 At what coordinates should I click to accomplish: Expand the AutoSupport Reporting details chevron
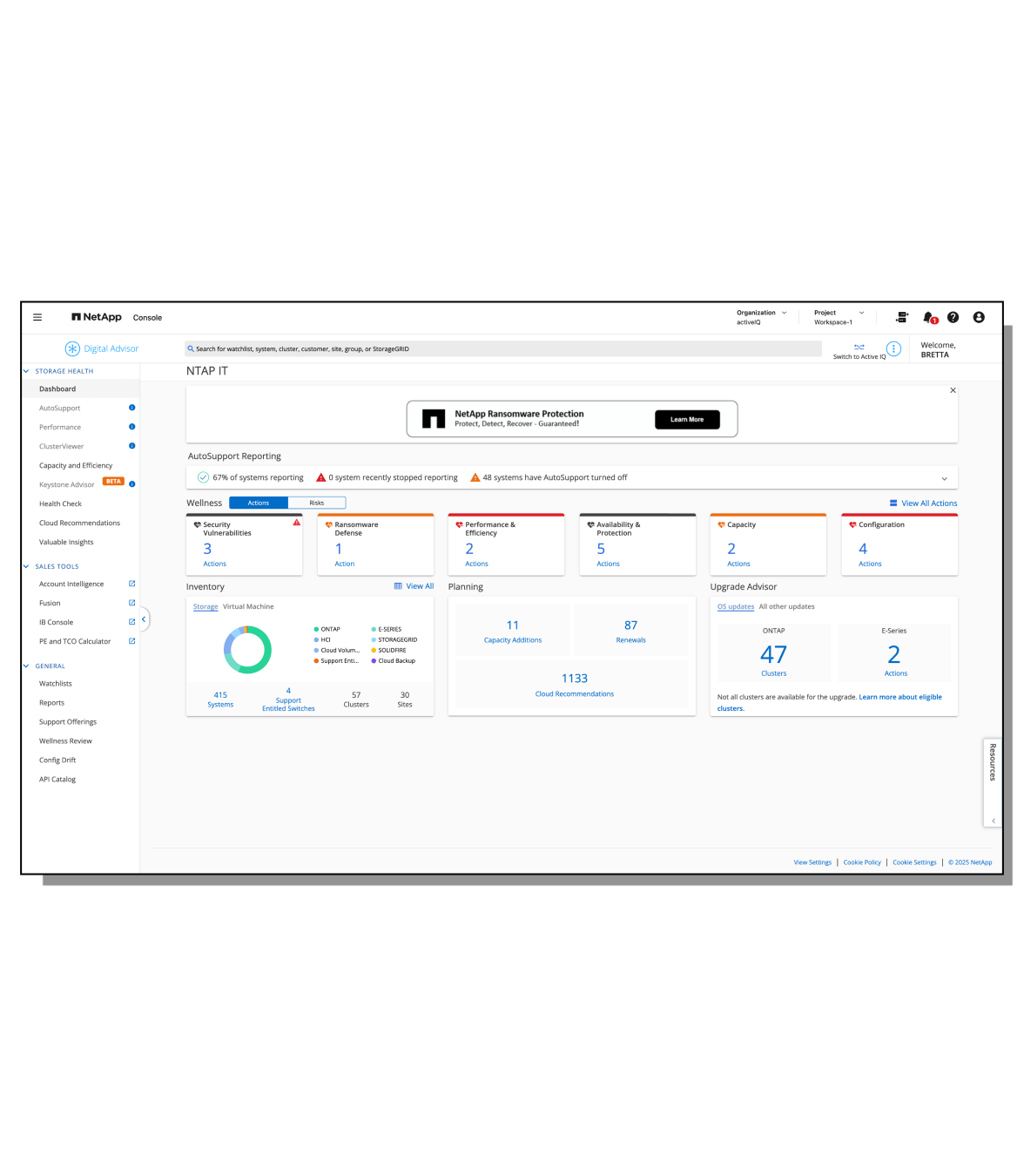tap(944, 478)
